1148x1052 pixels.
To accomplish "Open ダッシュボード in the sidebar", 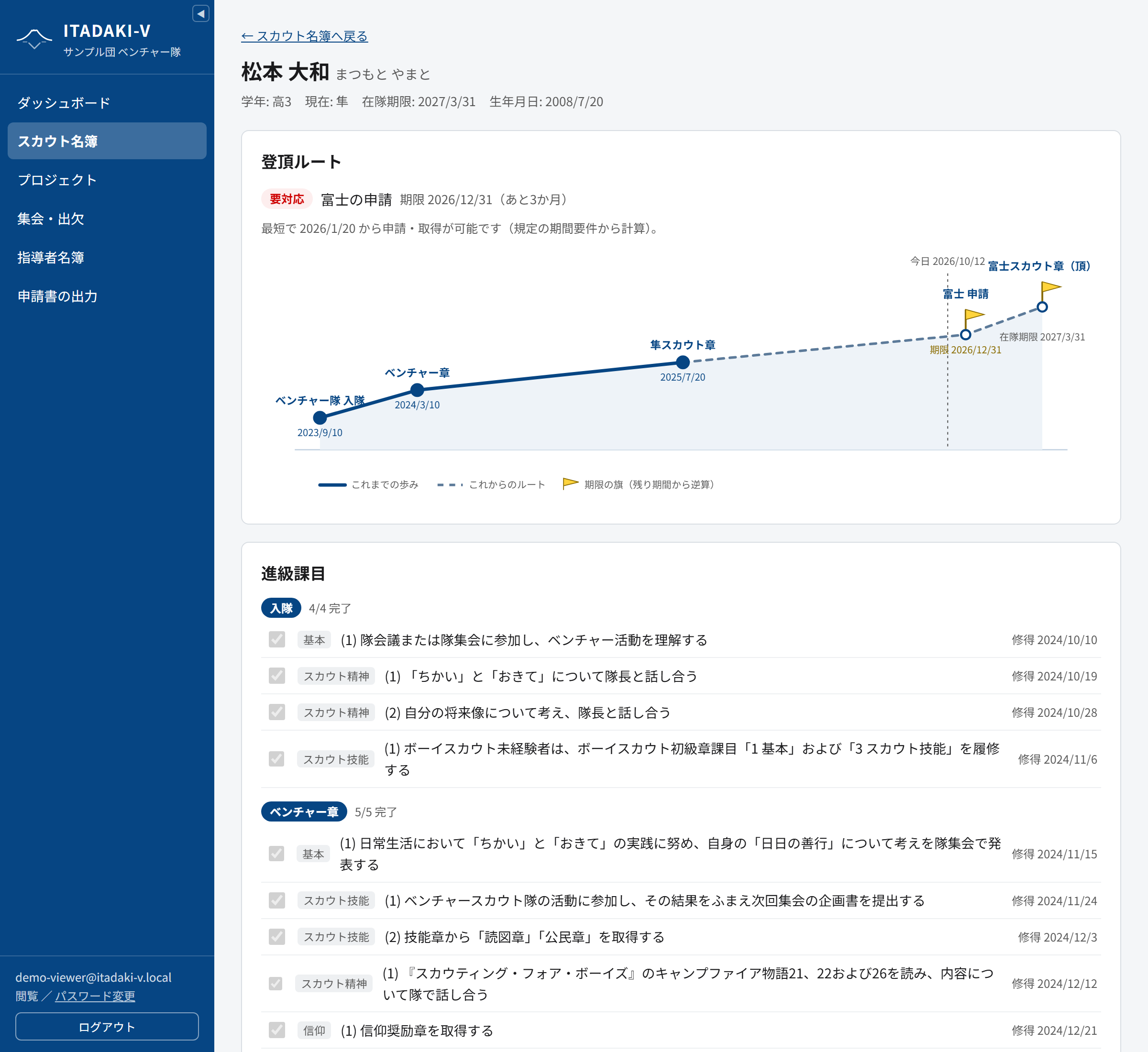I will (x=107, y=102).
